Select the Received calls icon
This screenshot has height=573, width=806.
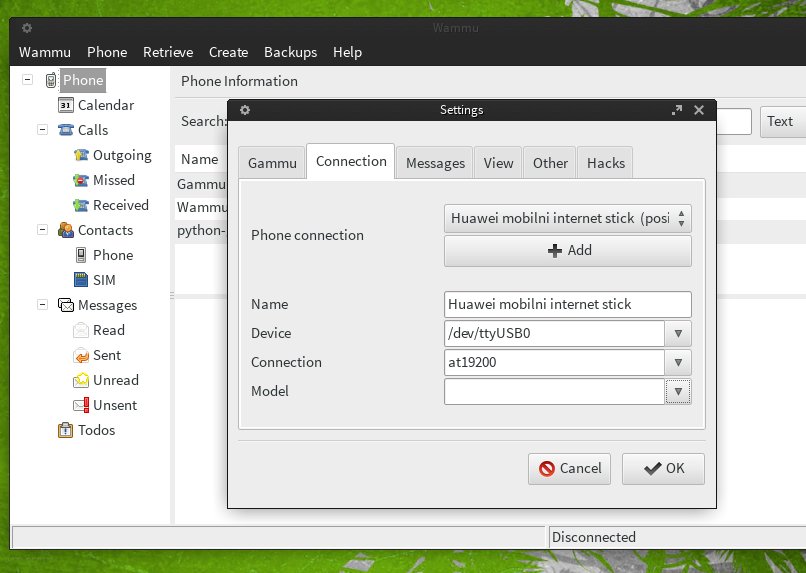[x=81, y=205]
